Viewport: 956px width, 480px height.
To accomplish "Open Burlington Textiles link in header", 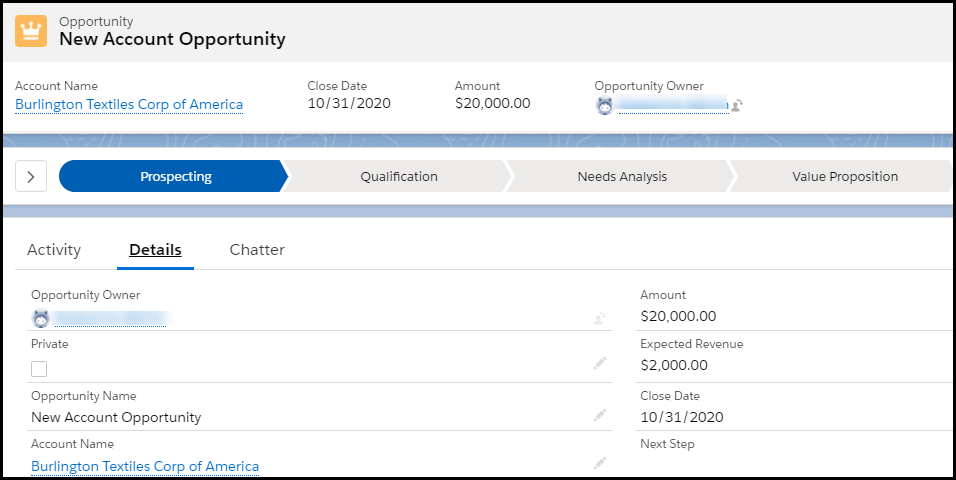I will pyautogui.click(x=129, y=104).
